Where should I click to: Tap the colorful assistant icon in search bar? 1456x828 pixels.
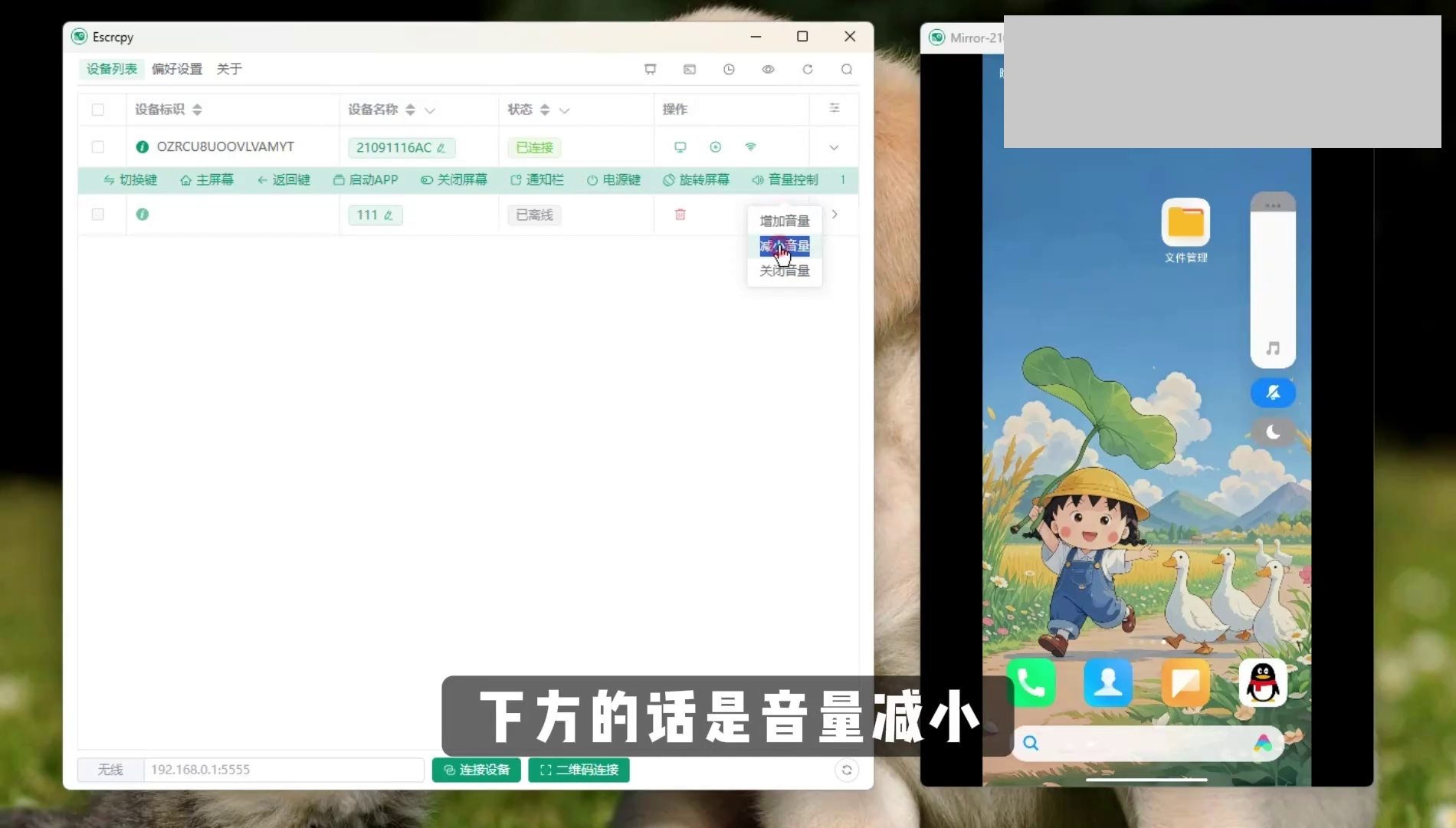1263,743
